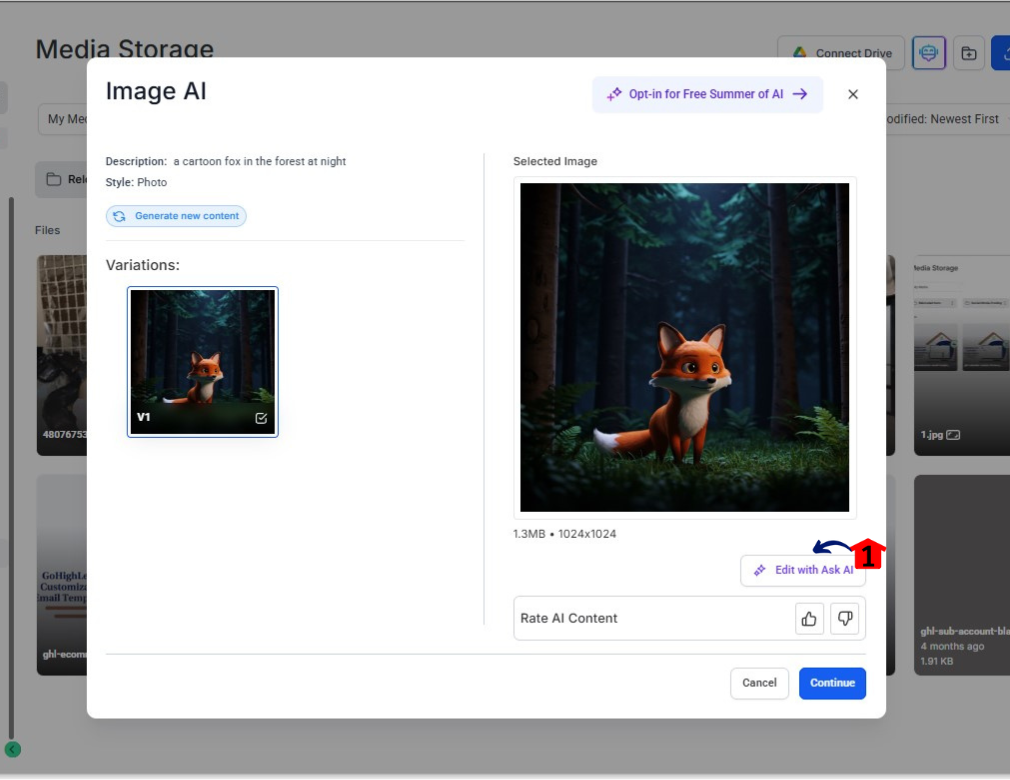Expand the My Media dropdown
Viewport: 1010px width, 780px height.
click(x=65, y=119)
